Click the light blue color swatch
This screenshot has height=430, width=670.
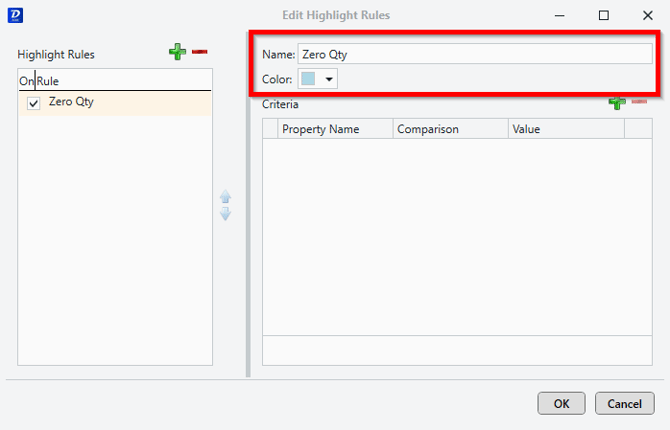point(309,79)
